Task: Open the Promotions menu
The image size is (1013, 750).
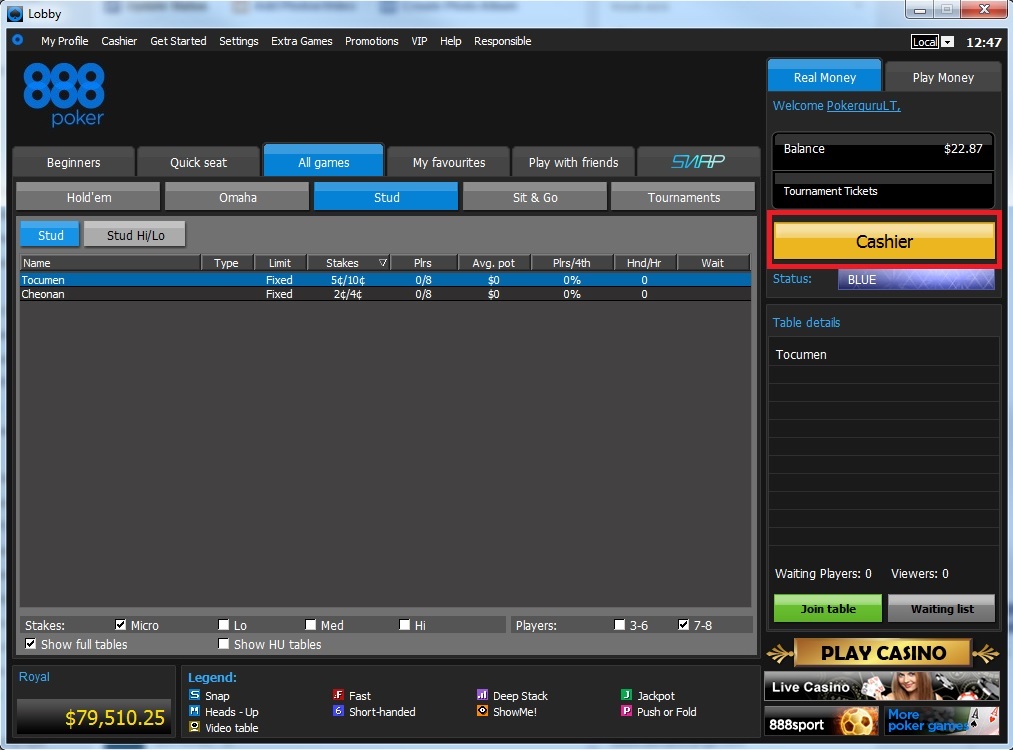Action: coord(371,41)
